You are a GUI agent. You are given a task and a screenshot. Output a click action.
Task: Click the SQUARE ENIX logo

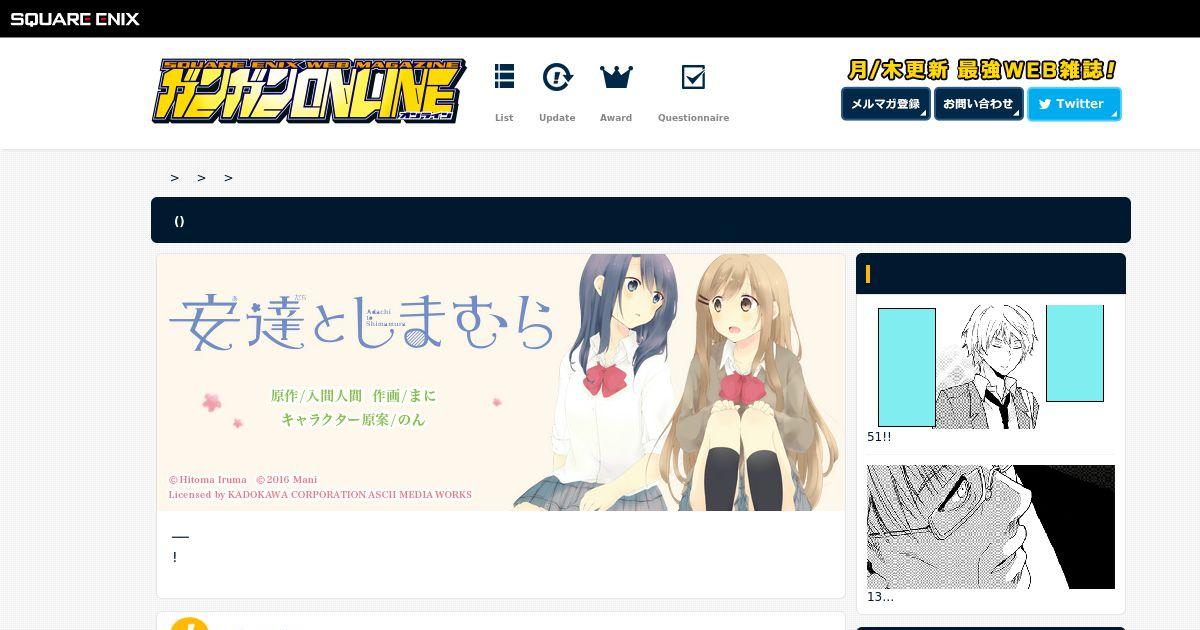[75, 19]
